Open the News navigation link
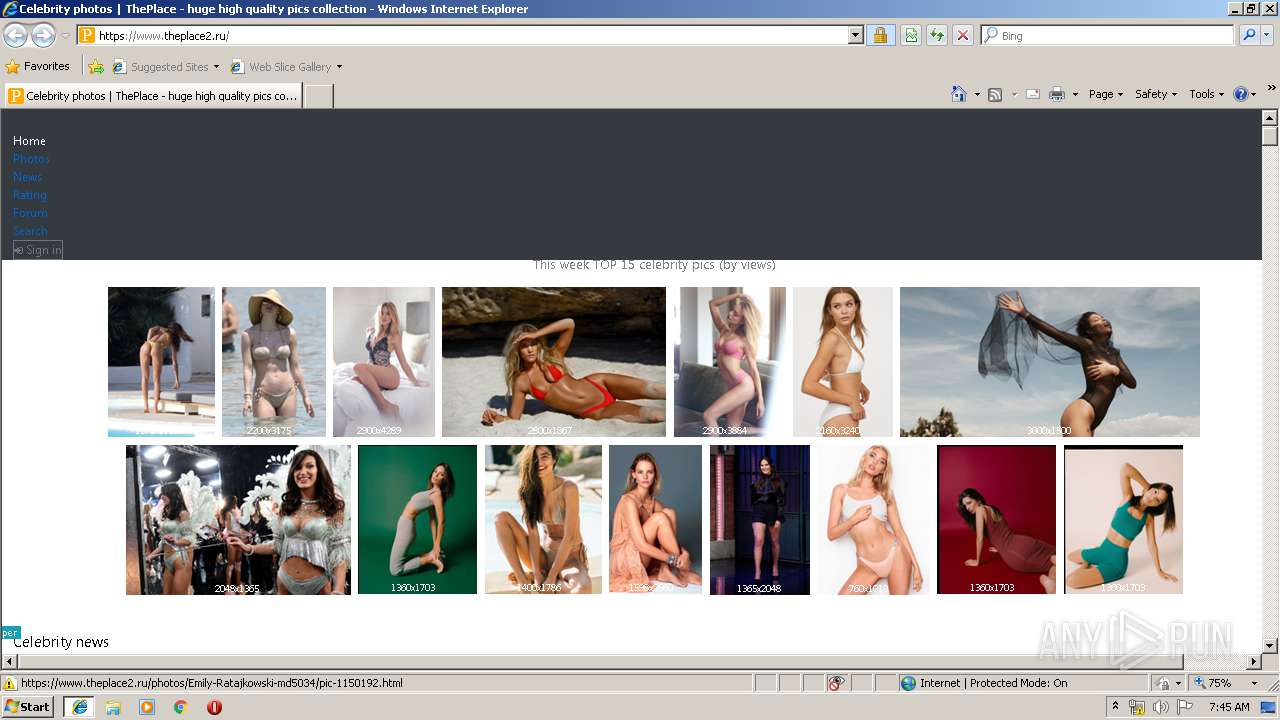1280x720 pixels. point(27,177)
